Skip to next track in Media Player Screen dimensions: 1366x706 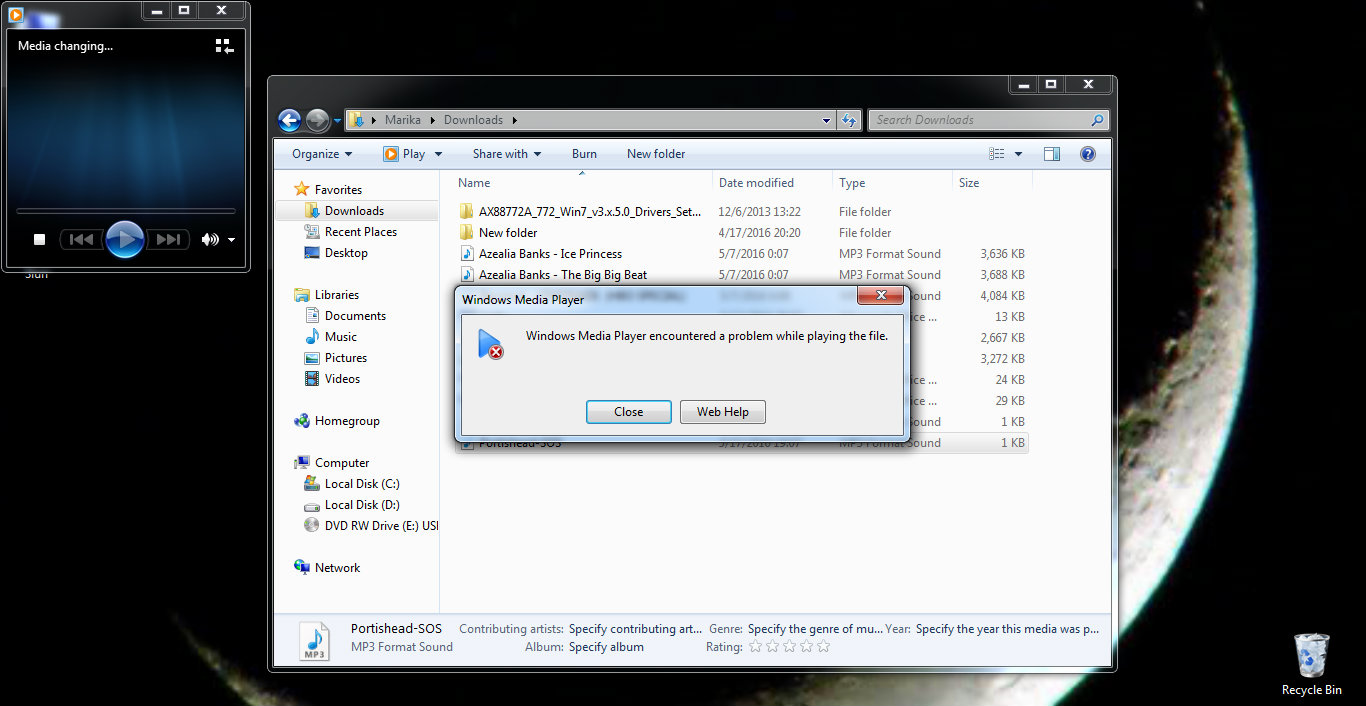point(168,239)
